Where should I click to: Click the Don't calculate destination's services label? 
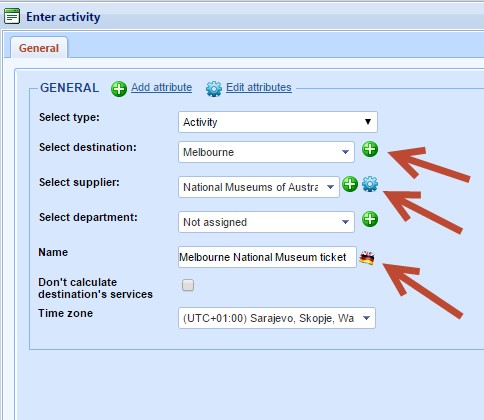(x=95, y=288)
